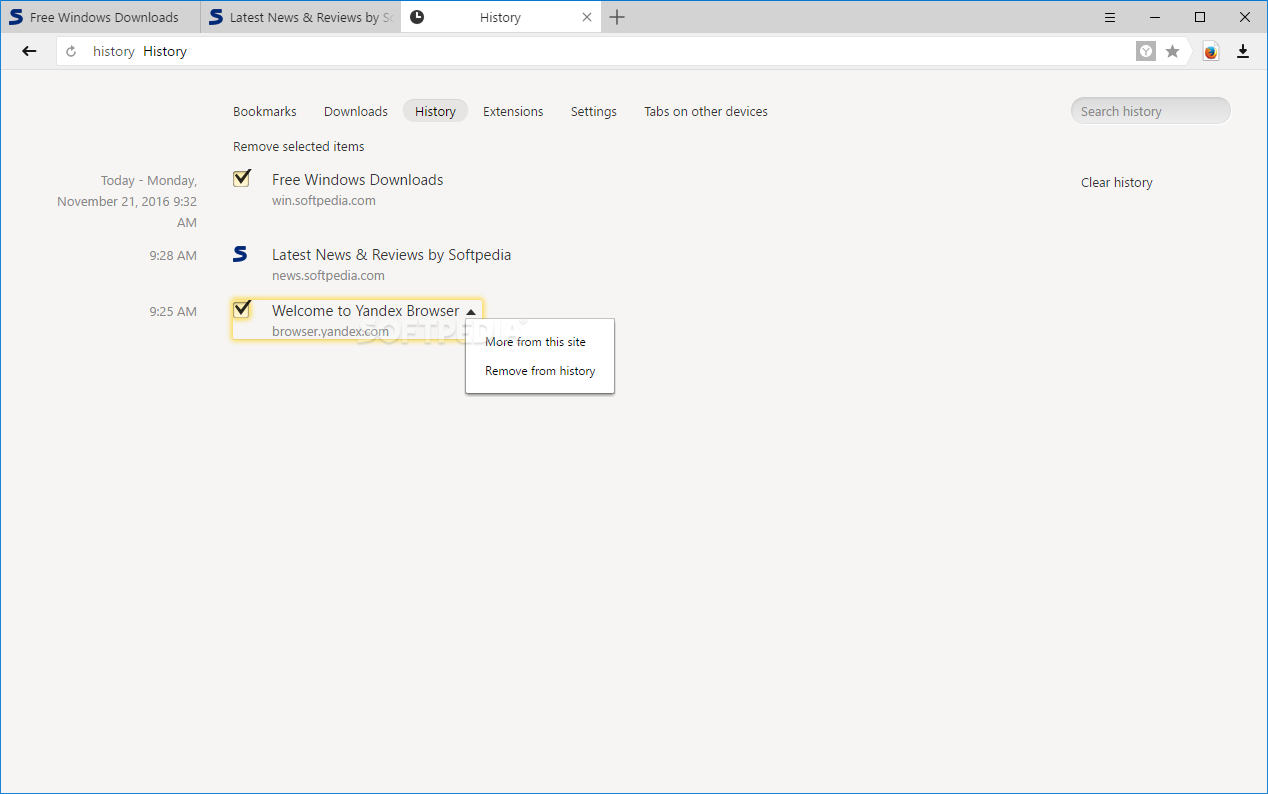Click the 9:25 AM timestamp
This screenshot has width=1268, height=794.
173,311
